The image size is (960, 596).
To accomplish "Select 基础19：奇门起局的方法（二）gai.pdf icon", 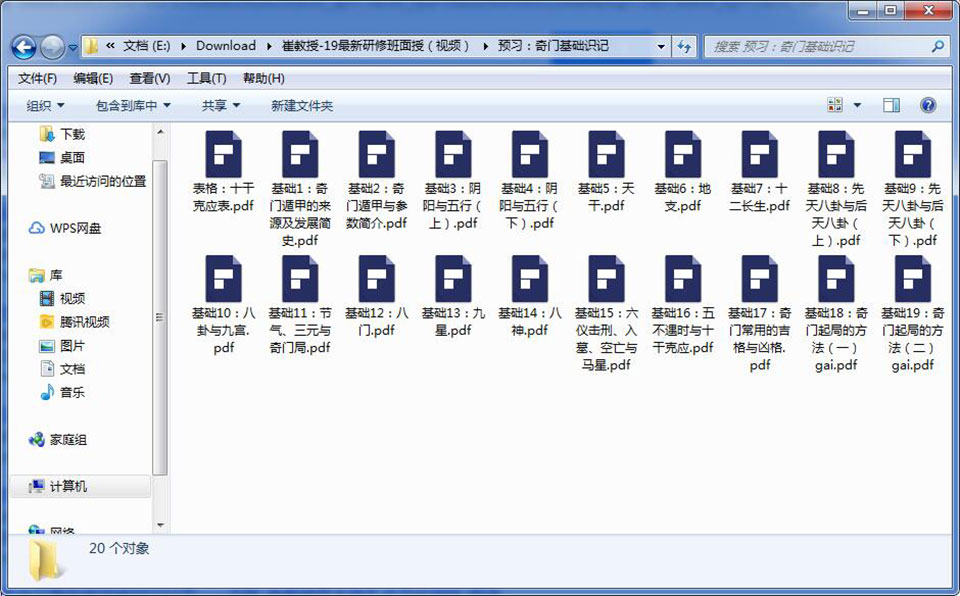I will coord(912,279).
